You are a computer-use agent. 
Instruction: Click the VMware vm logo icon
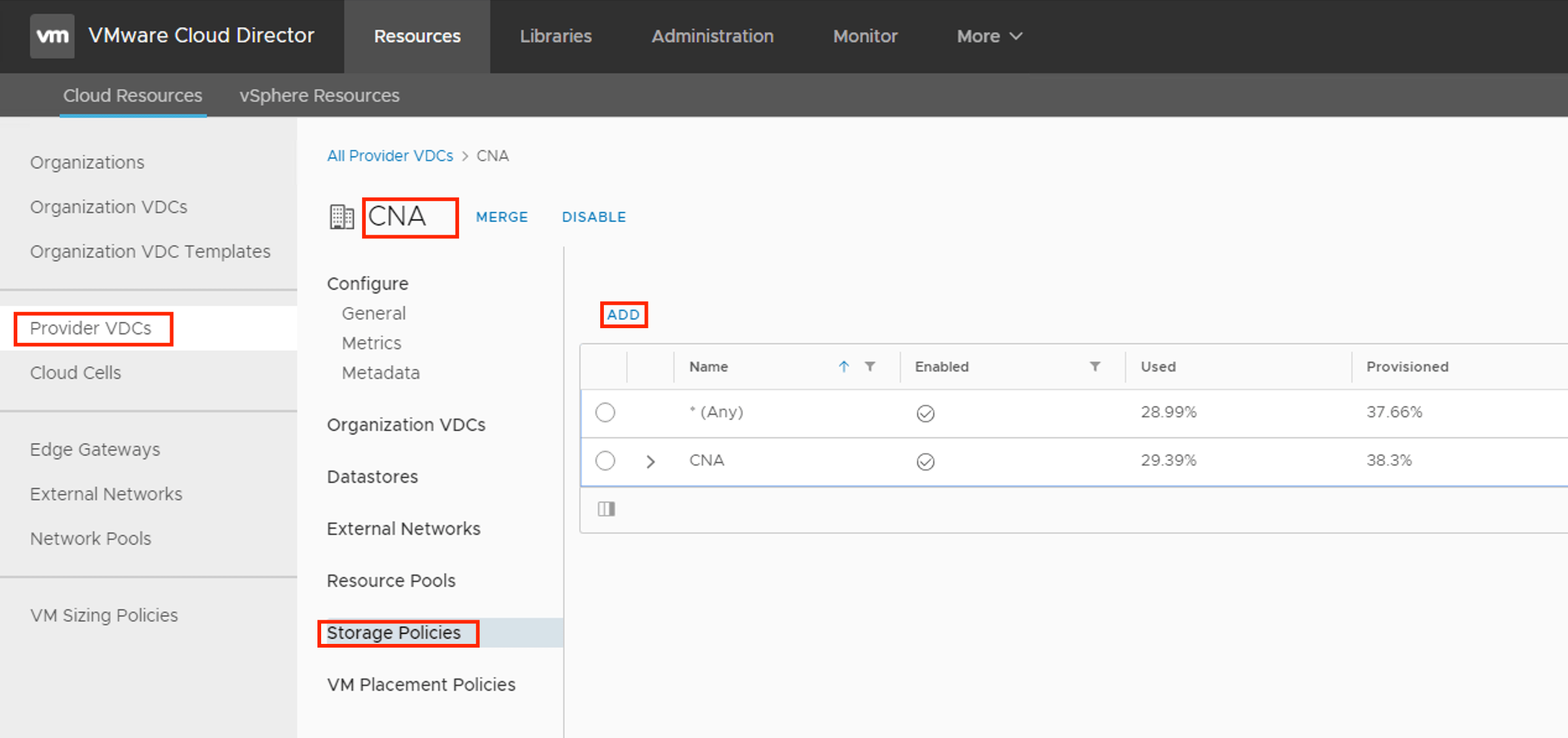click(x=52, y=36)
